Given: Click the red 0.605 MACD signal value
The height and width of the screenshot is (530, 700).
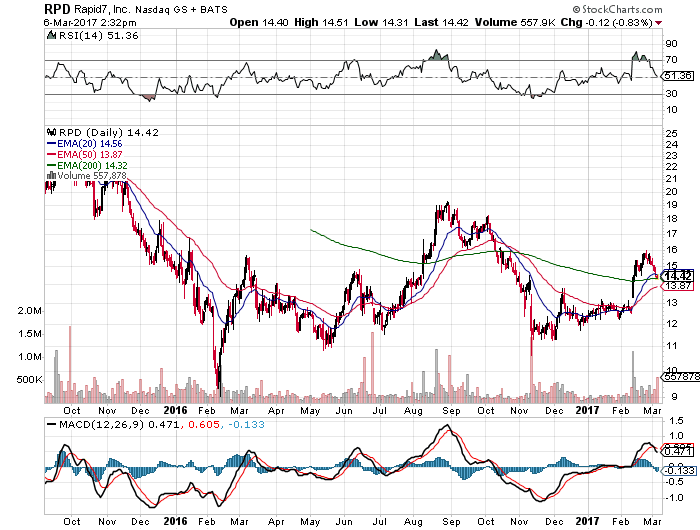Looking at the screenshot, I should [204, 425].
